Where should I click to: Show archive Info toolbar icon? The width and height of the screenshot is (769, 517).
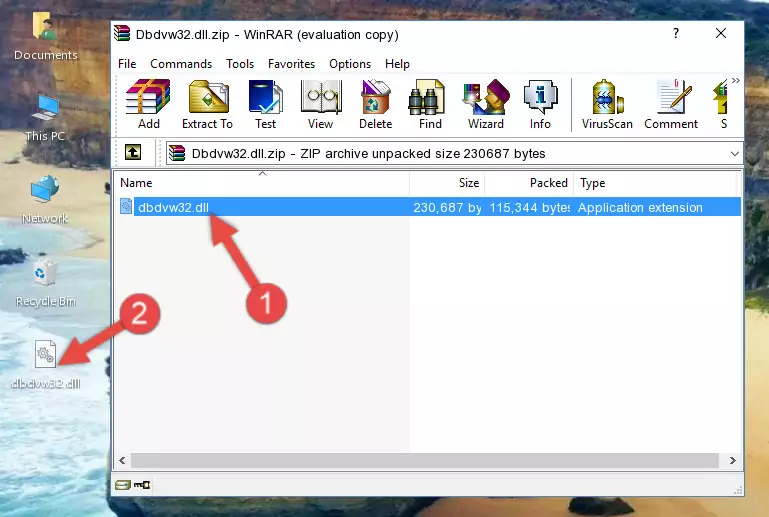pos(540,104)
